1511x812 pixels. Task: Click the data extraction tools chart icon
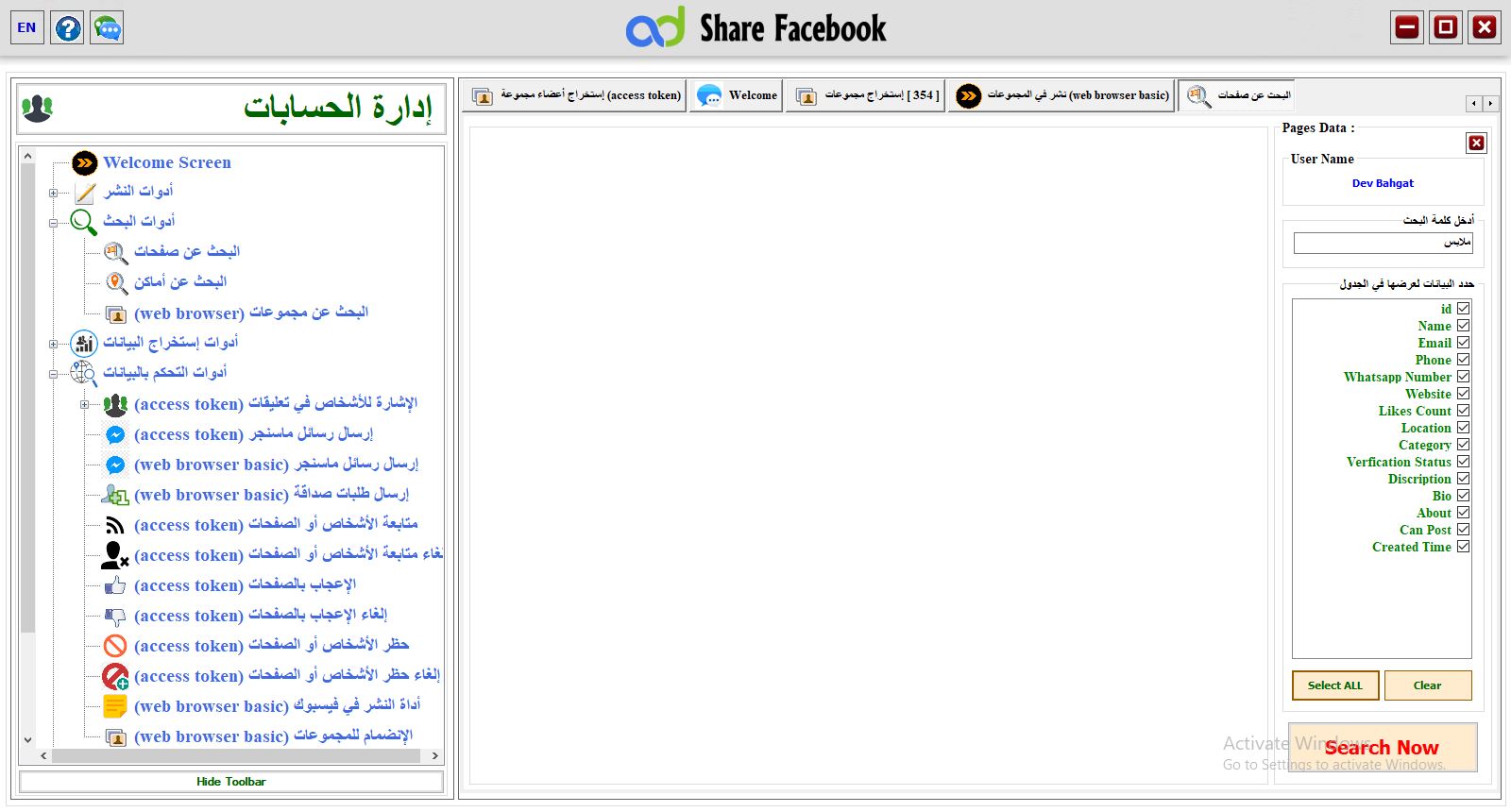[x=84, y=343]
